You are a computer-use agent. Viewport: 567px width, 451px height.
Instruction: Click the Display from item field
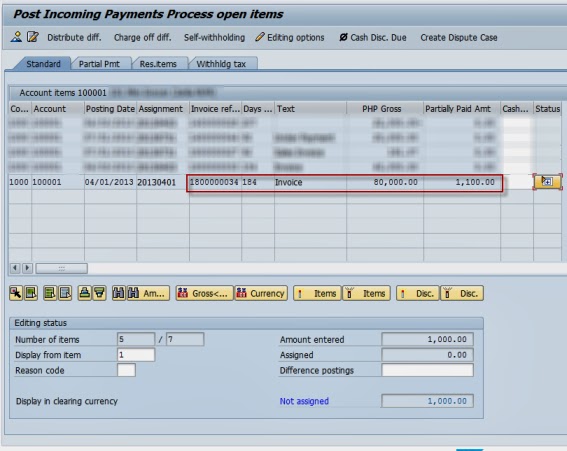point(136,355)
